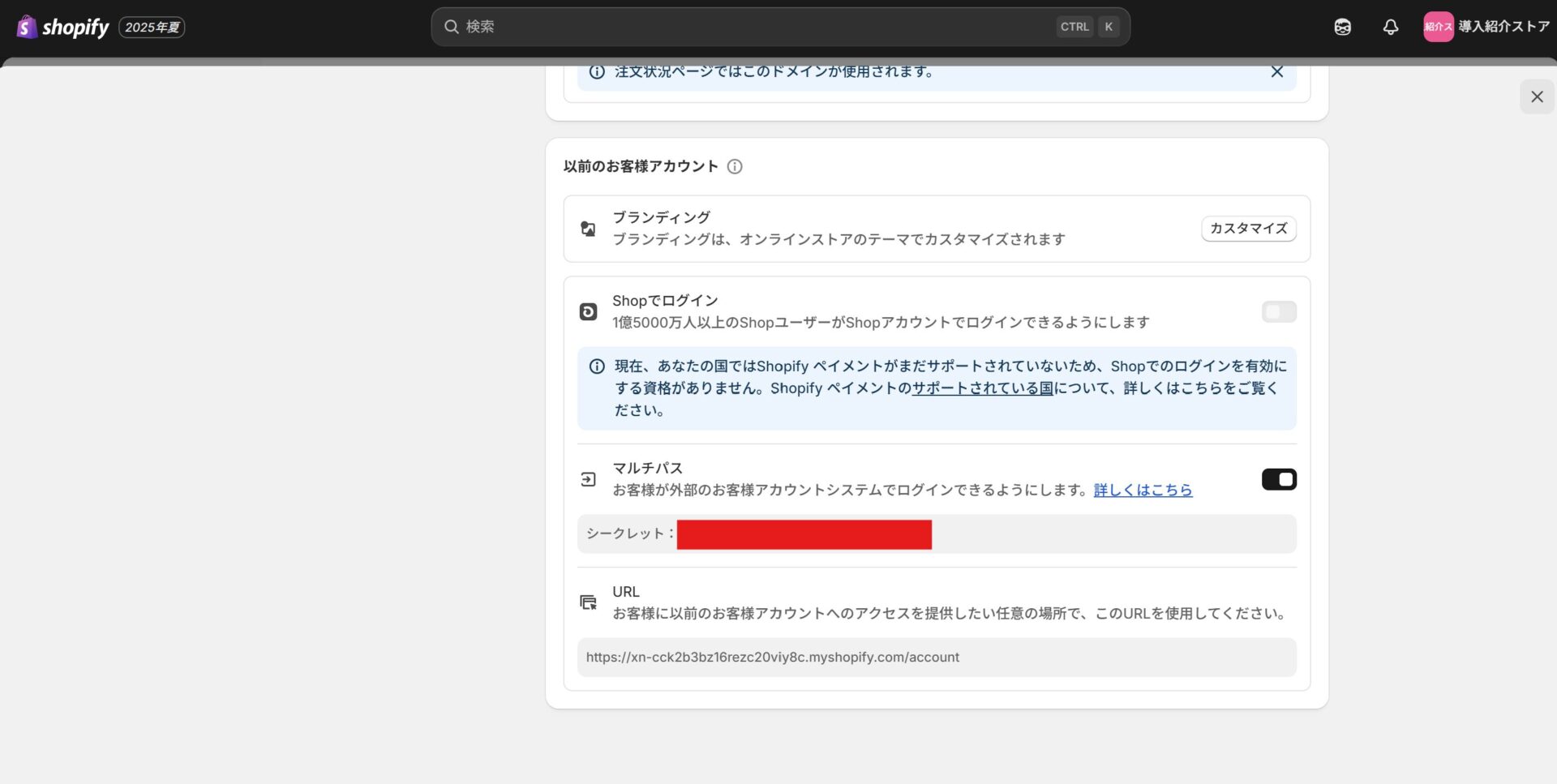Click the URL heading text
The height and width of the screenshot is (784, 1557).
625,592
